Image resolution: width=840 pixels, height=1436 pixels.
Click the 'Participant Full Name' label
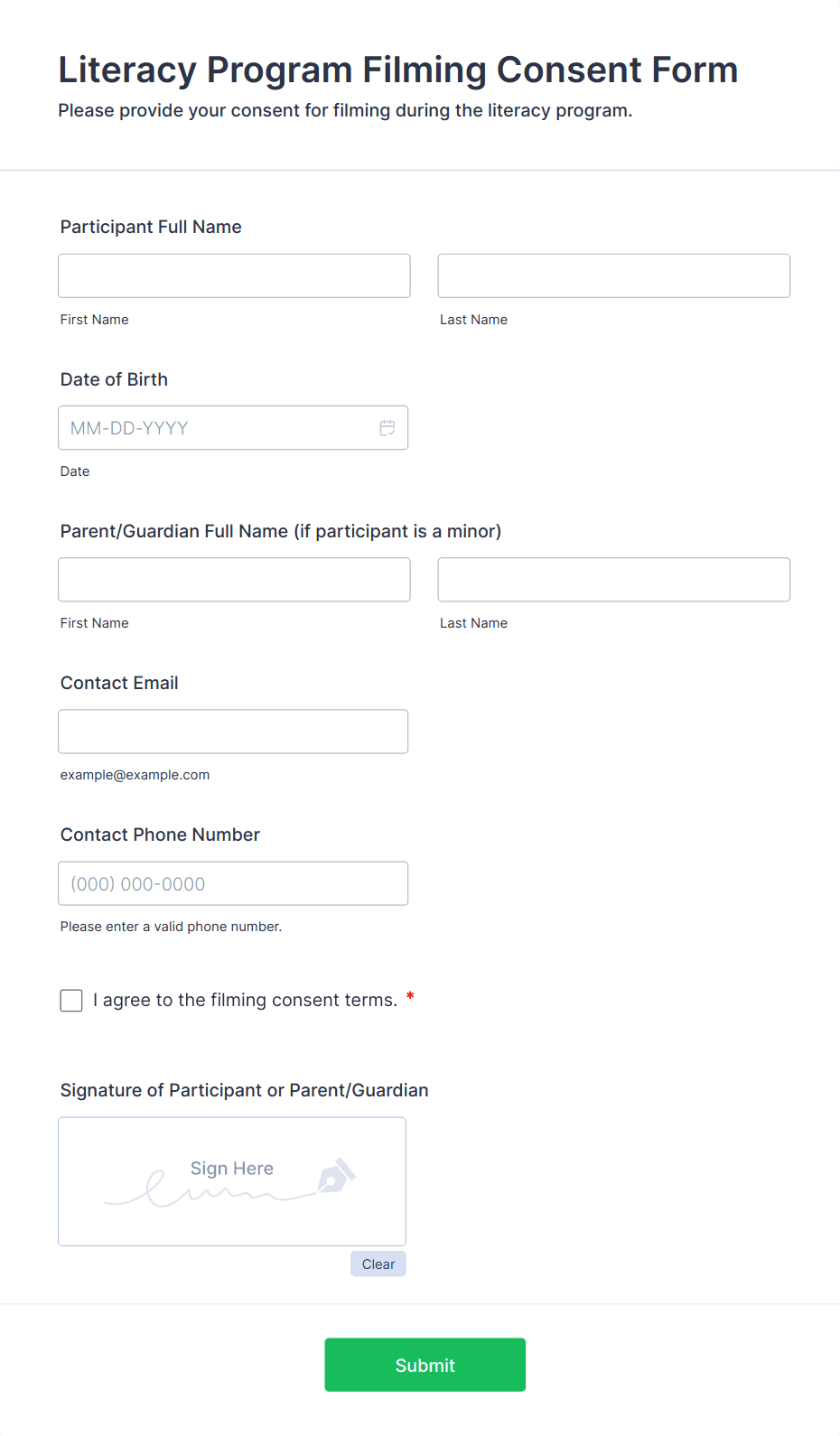coord(151,227)
